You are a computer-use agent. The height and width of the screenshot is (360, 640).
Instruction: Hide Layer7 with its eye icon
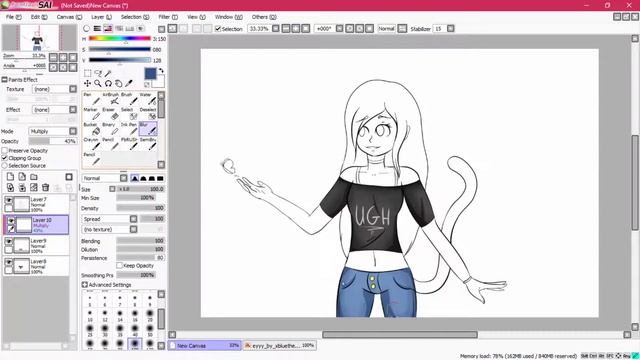click(9, 200)
